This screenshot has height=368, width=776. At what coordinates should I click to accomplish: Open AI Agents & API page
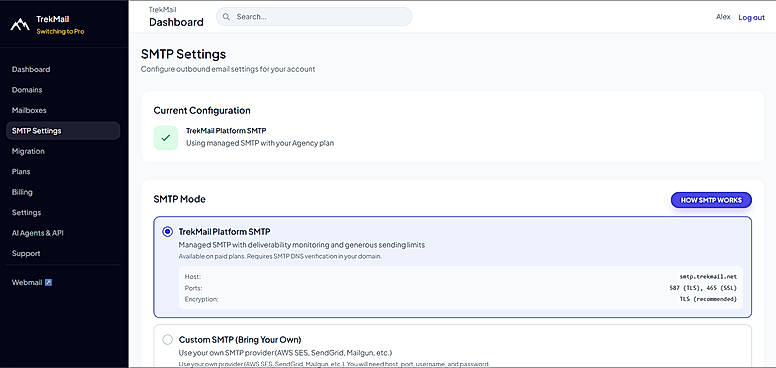[38, 233]
